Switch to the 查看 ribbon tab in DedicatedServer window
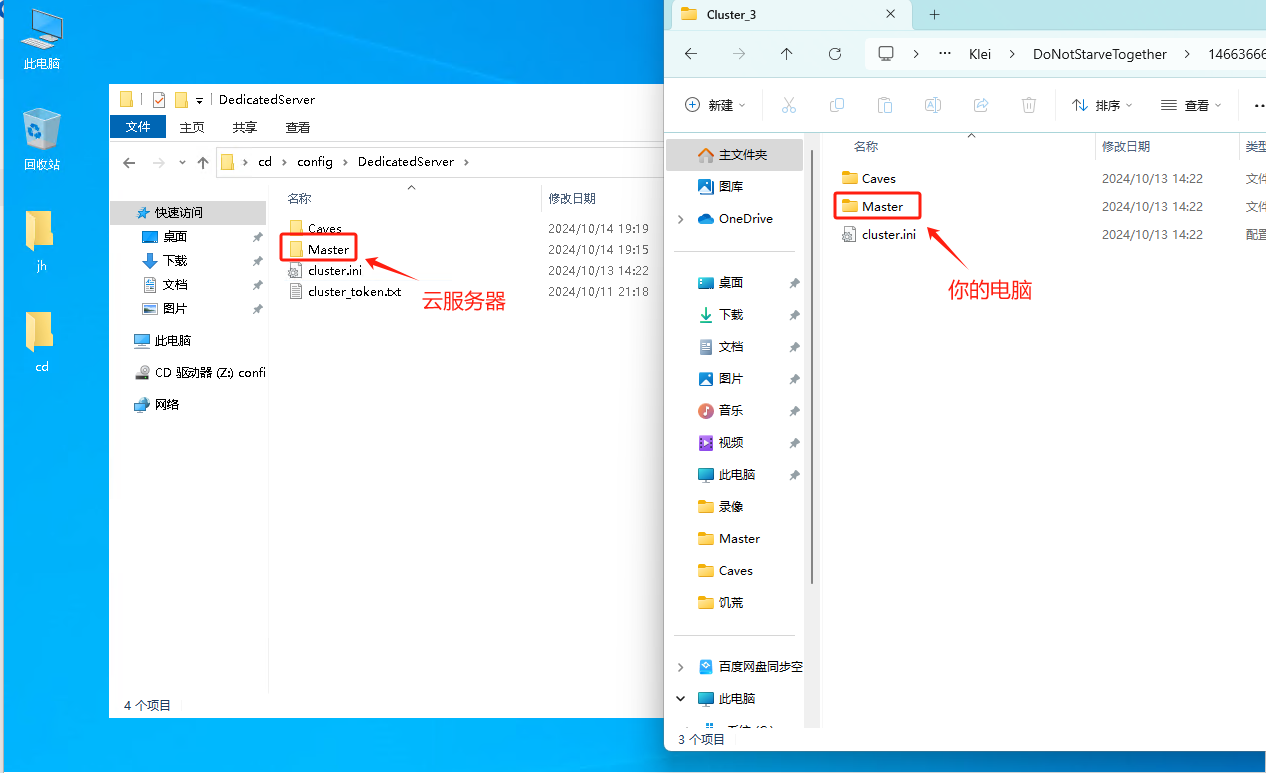Image resolution: width=1266 pixels, height=773 pixels. click(x=298, y=127)
